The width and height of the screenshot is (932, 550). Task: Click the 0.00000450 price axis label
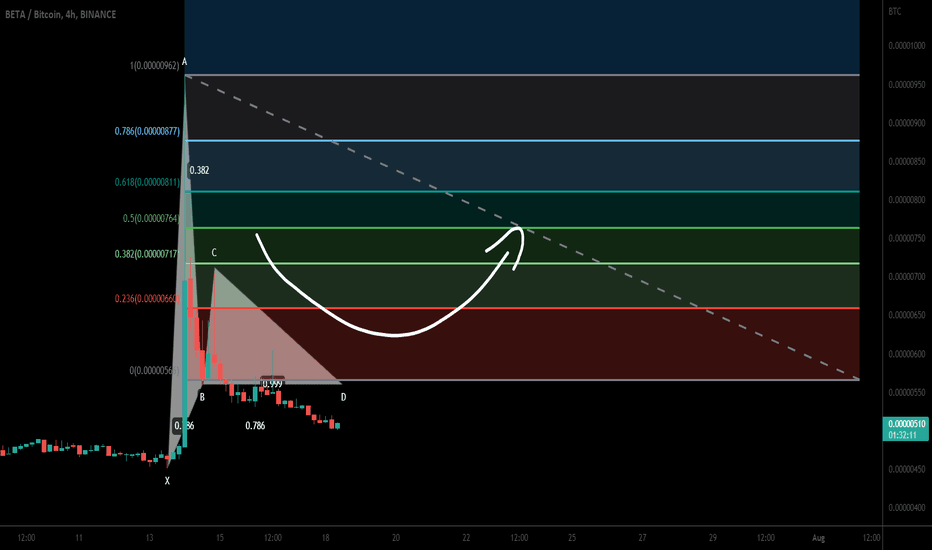[906, 469]
